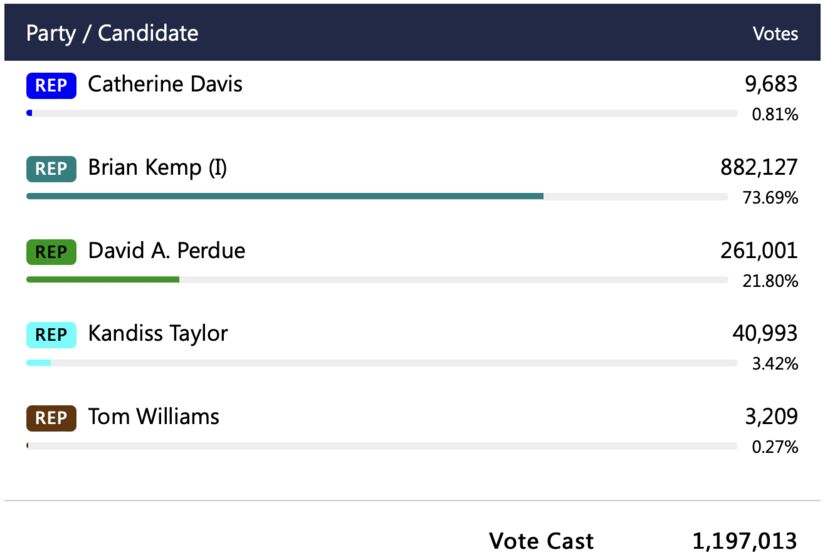This screenshot has height=560, width=825.
Task: Select the Votes column header
Action: 775,34
